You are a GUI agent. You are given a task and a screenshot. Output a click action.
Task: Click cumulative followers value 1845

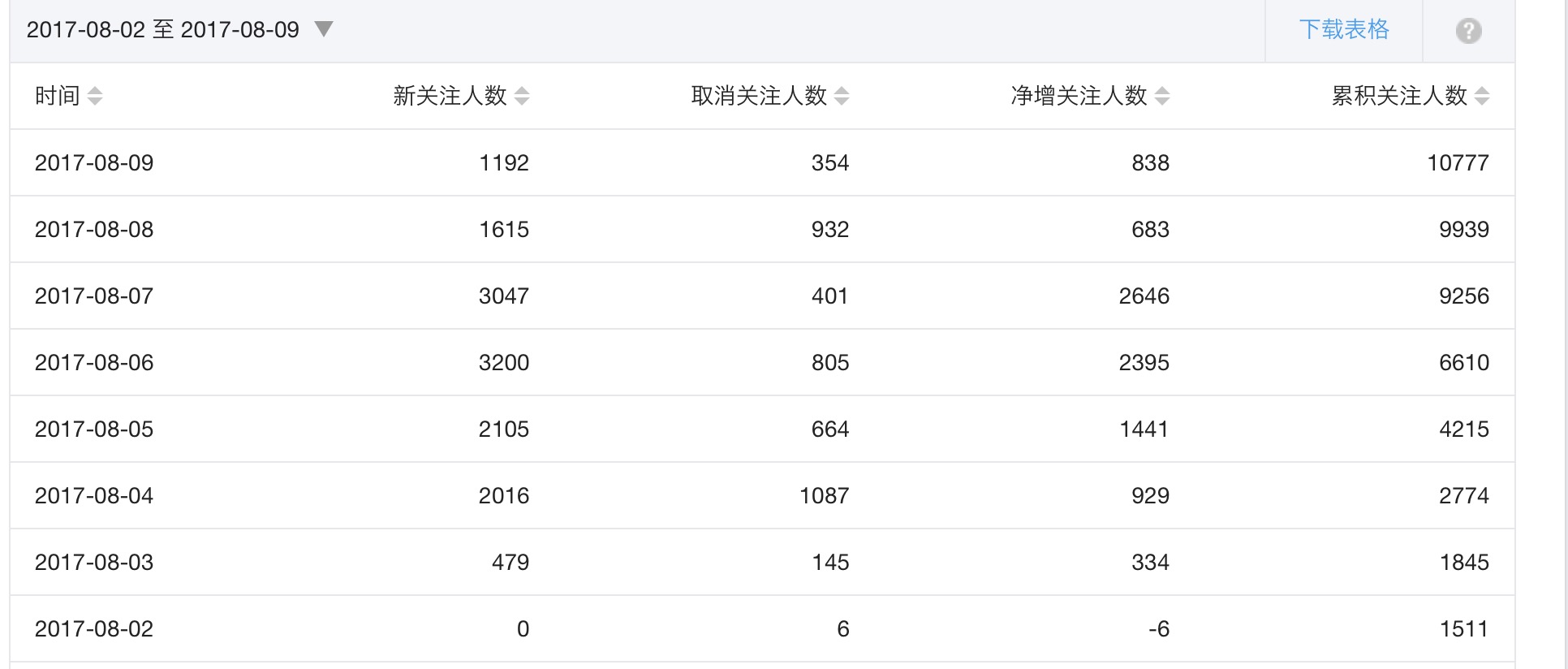1465,562
